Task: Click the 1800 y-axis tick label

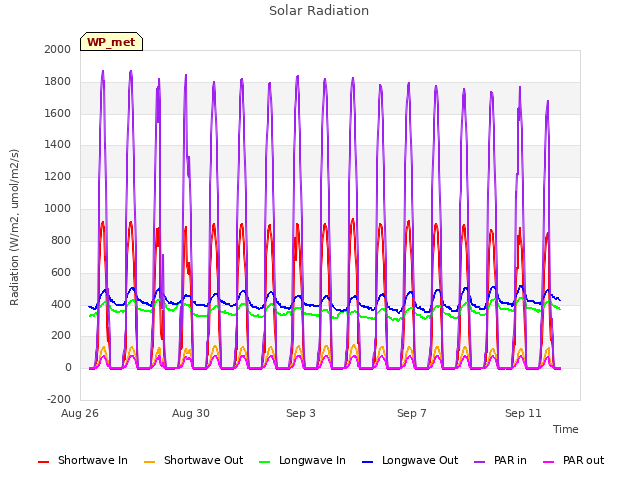Action: click(x=58, y=81)
